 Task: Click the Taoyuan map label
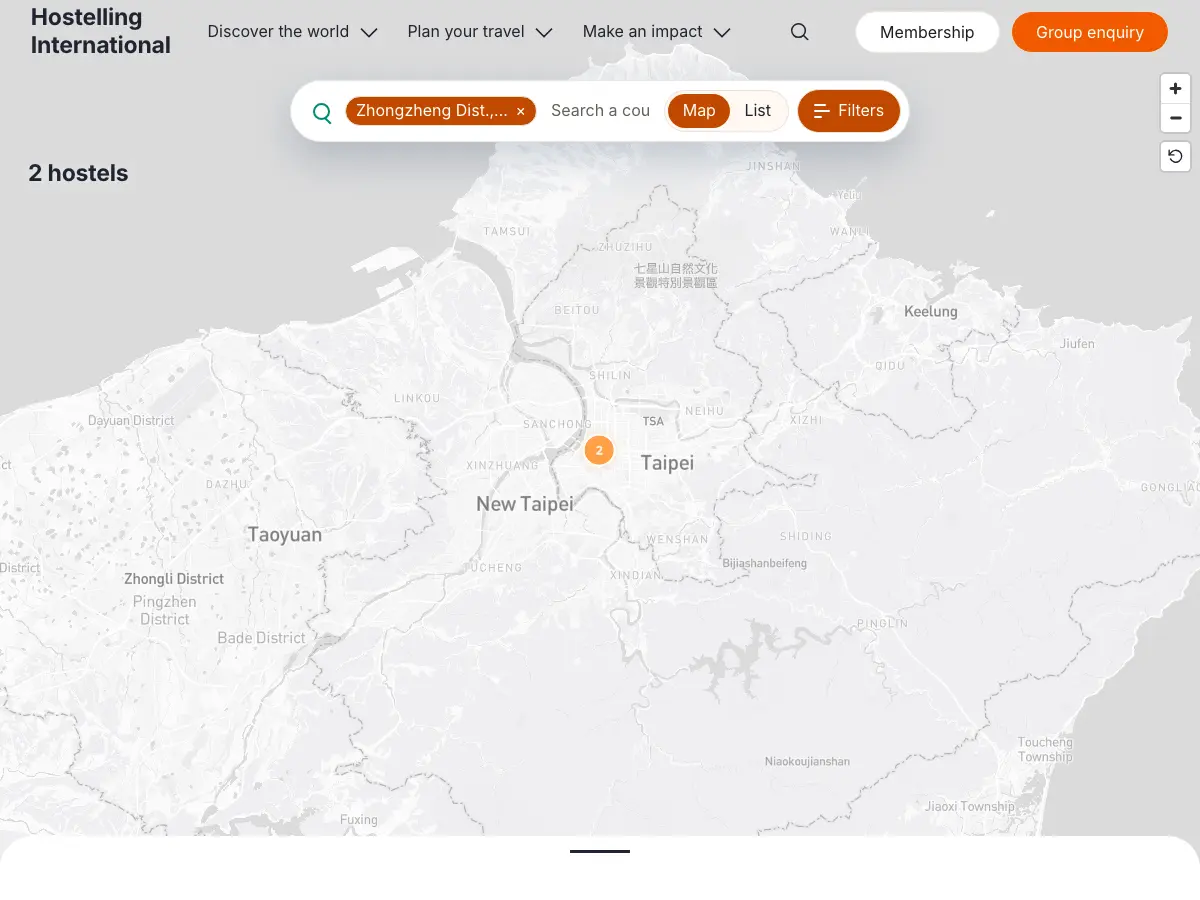(x=285, y=535)
